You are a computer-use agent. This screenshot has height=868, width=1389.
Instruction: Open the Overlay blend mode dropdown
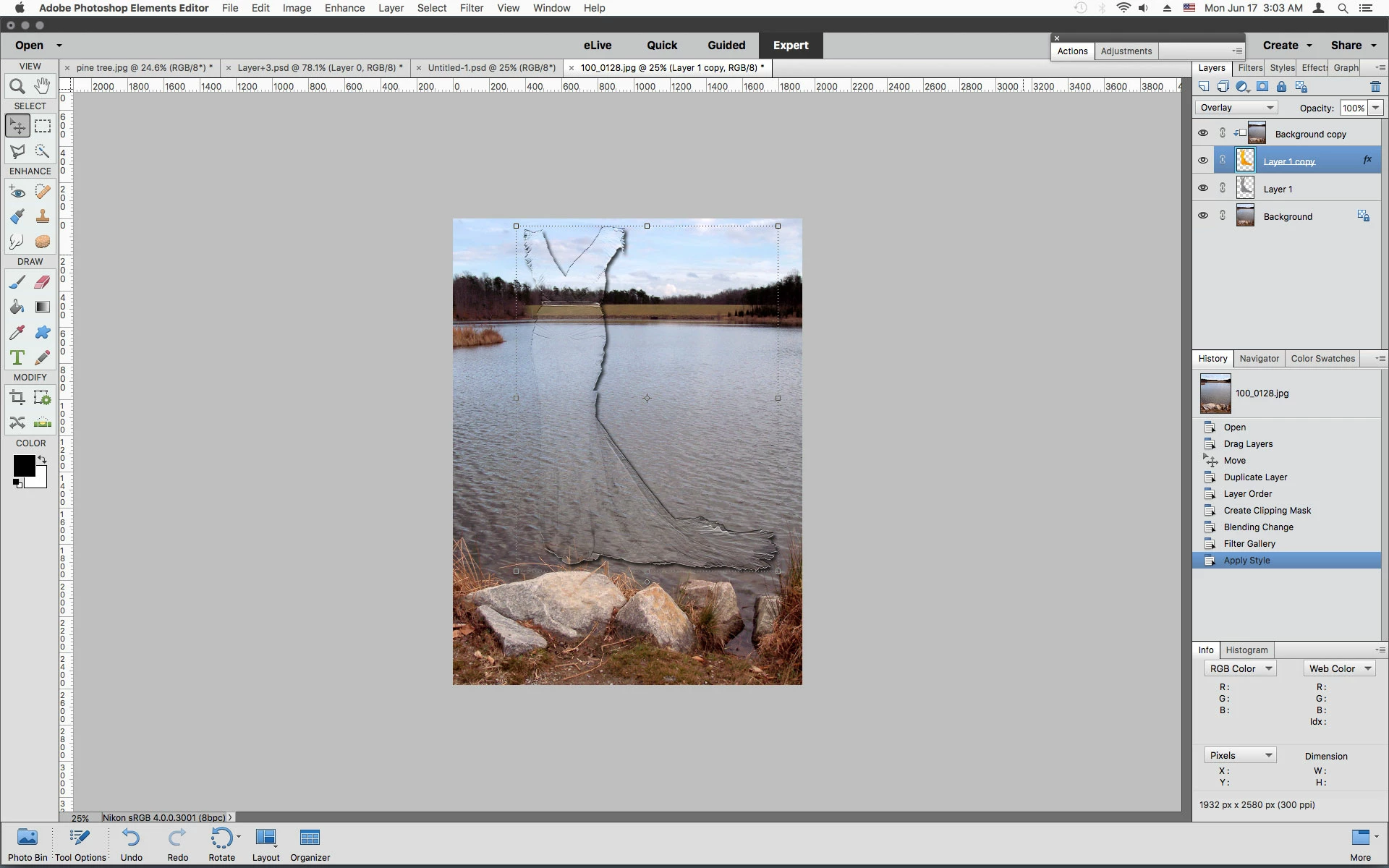tap(1236, 108)
